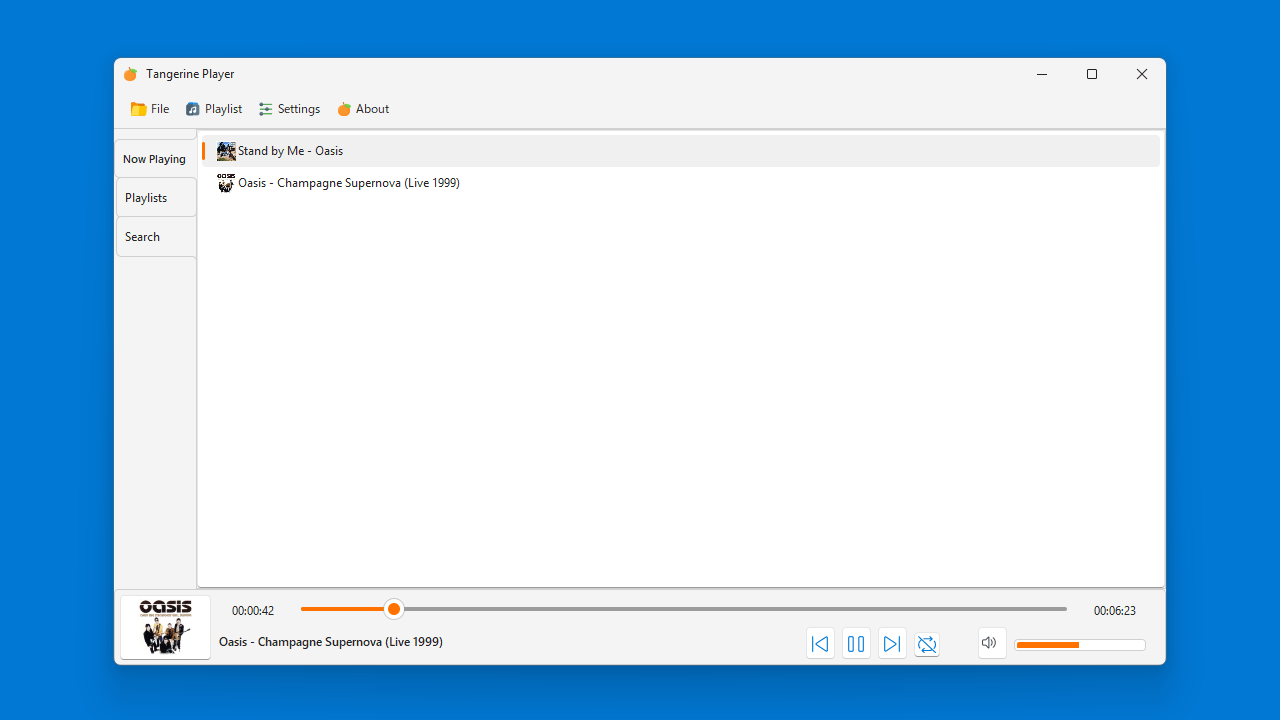The width and height of the screenshot is (1280, 720).
Task: Open the About menu
Action: (x=363, y=109)
